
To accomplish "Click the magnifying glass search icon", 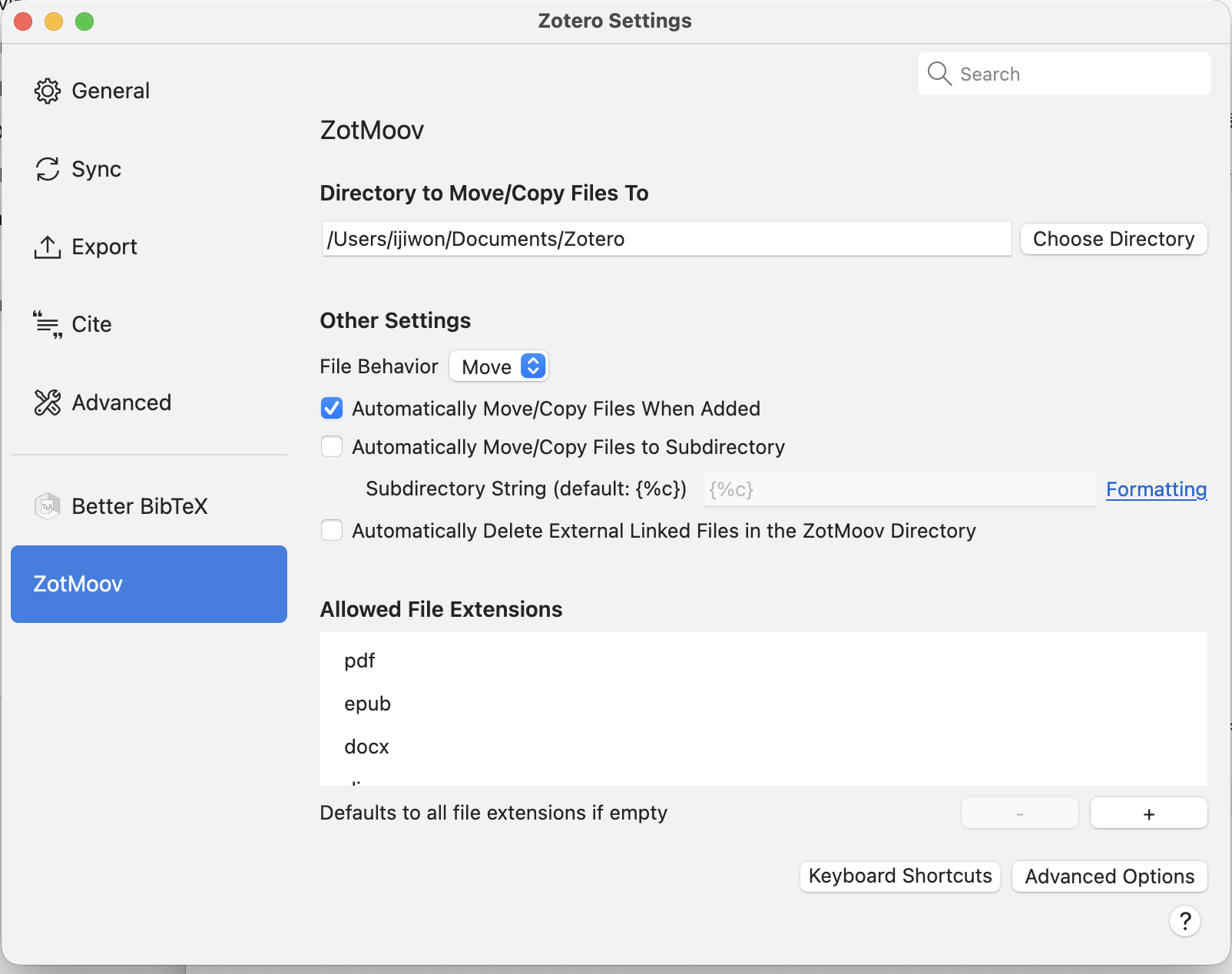I will click(x=939, y=74).
